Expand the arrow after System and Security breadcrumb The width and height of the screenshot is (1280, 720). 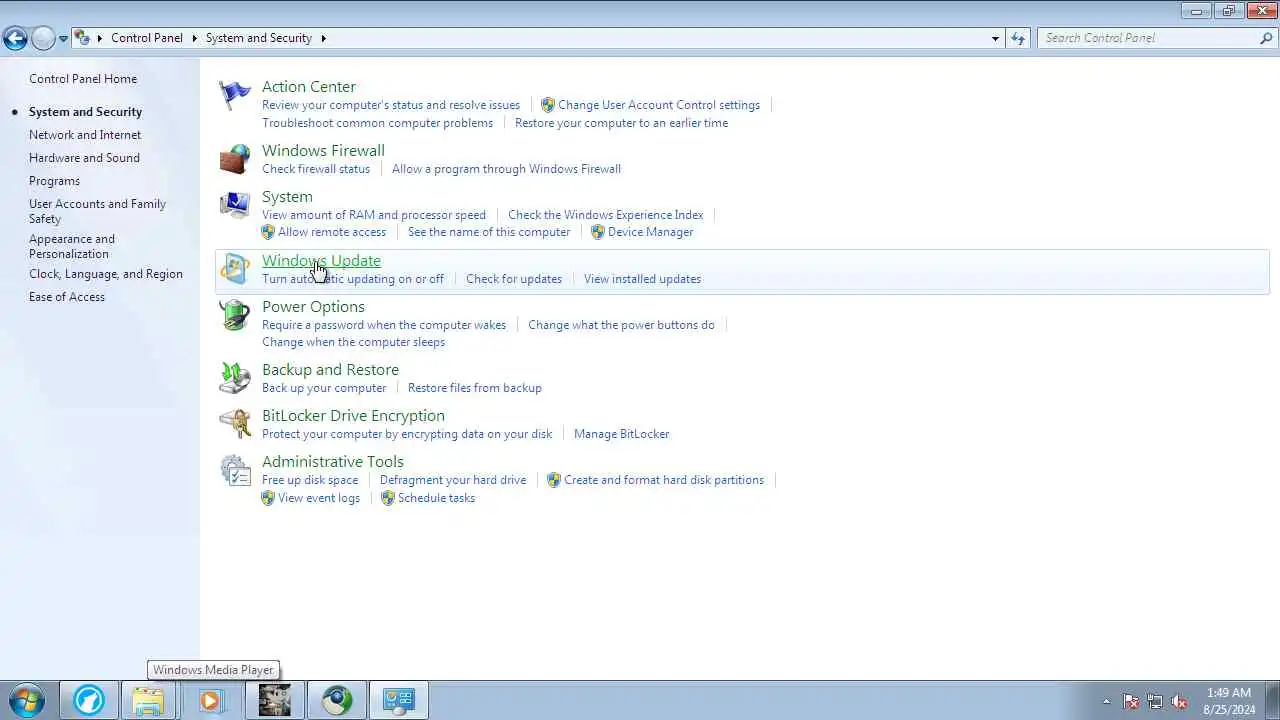pos(324,38)
